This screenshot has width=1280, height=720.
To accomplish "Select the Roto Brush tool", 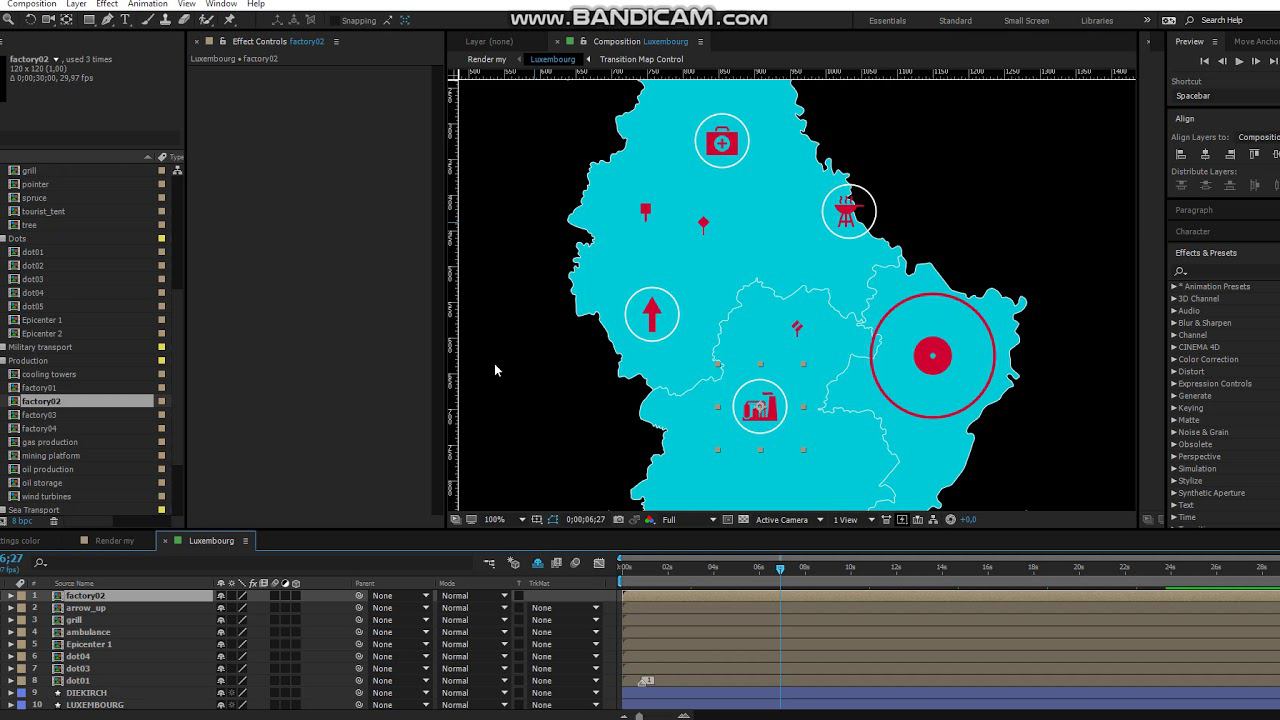I will (x=208, y=20).
